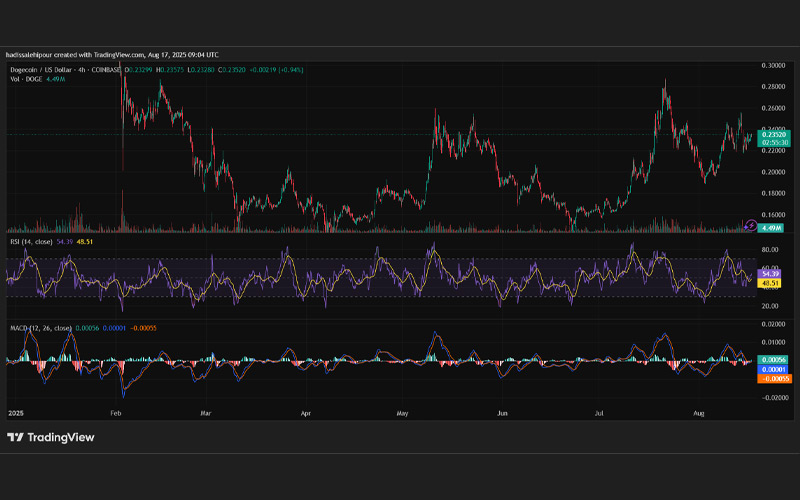Click the 0.01000 MACD axis label

pyautogui.click(x=773, y=342)
